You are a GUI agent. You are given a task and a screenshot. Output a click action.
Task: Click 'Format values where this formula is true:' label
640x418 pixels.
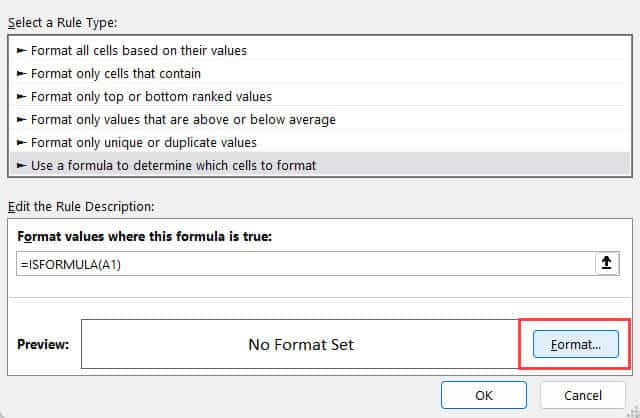[x=147, y=236]
